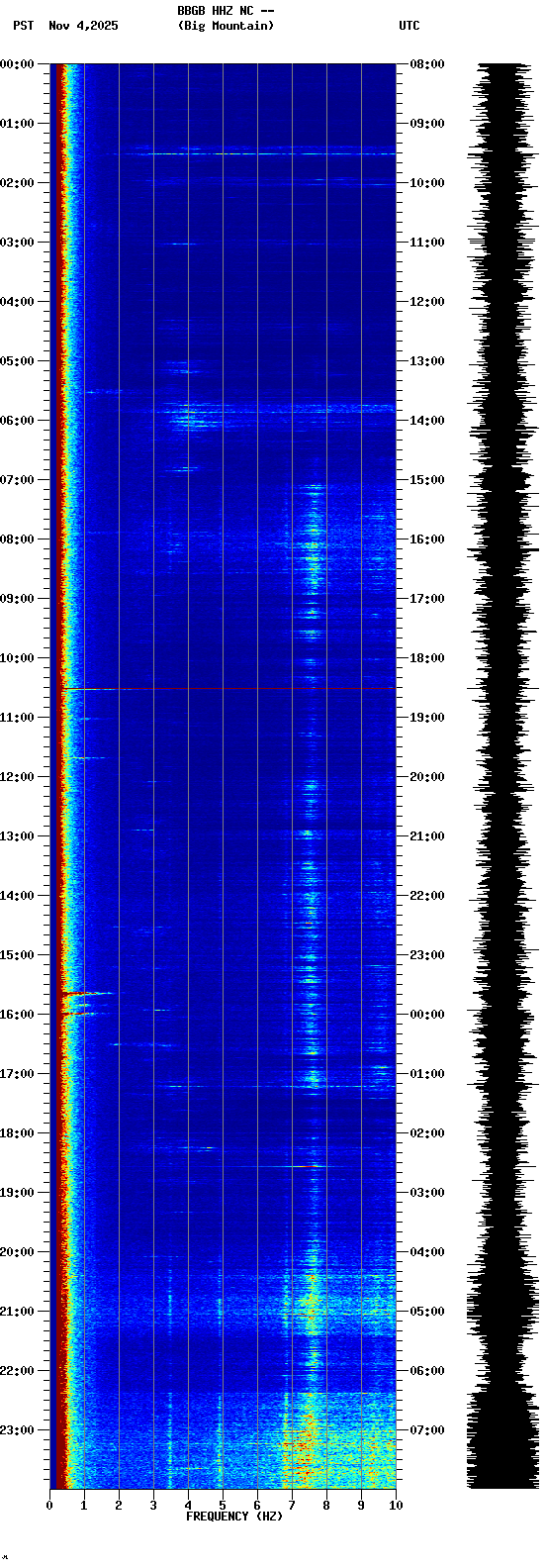Click the PST '00:00' time label

(18, 64)
